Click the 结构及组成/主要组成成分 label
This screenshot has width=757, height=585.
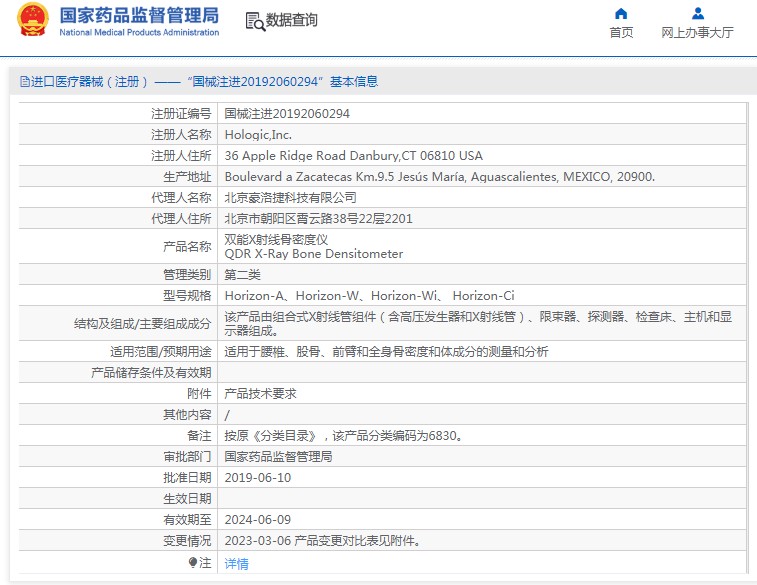click(142, 323)
